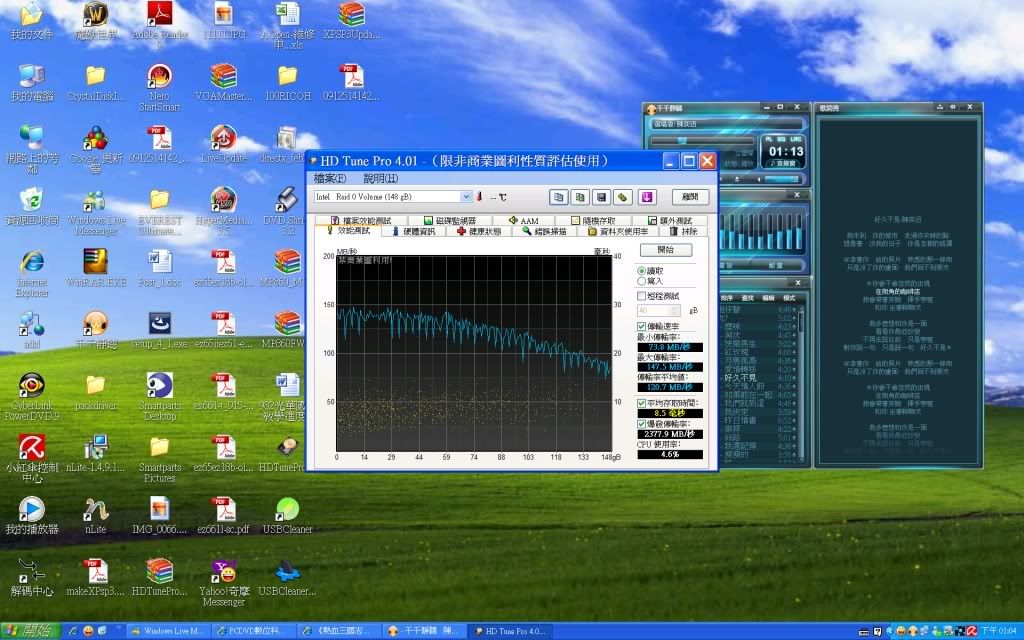The image size is (1024, 640).
Task: Switch to the 健康狀態 tab
Action: [x=479, y=231]
